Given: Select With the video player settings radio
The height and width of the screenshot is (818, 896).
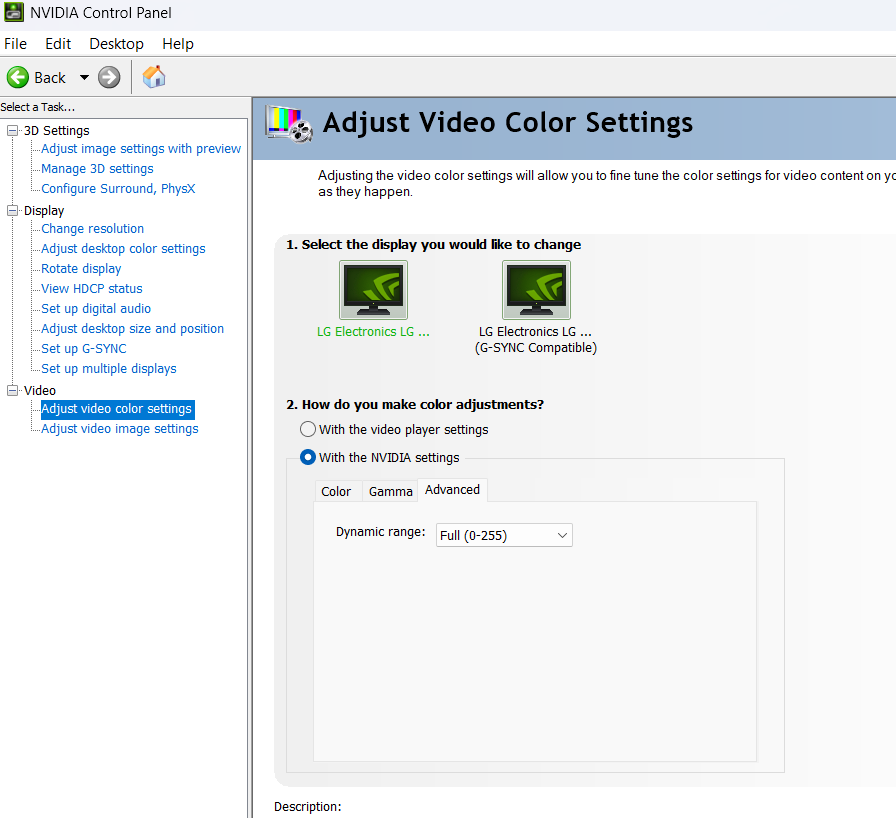Looking at the screenshot, I should click(x=307, y=429).
